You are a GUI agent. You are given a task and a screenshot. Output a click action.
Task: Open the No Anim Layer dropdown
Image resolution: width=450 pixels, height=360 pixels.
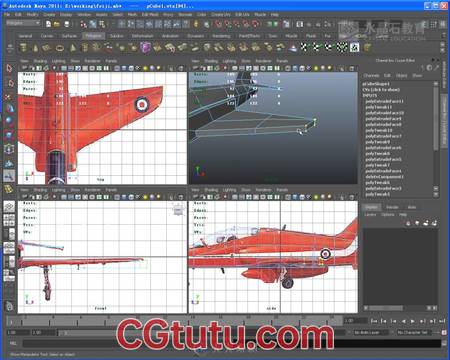point(371,332)
